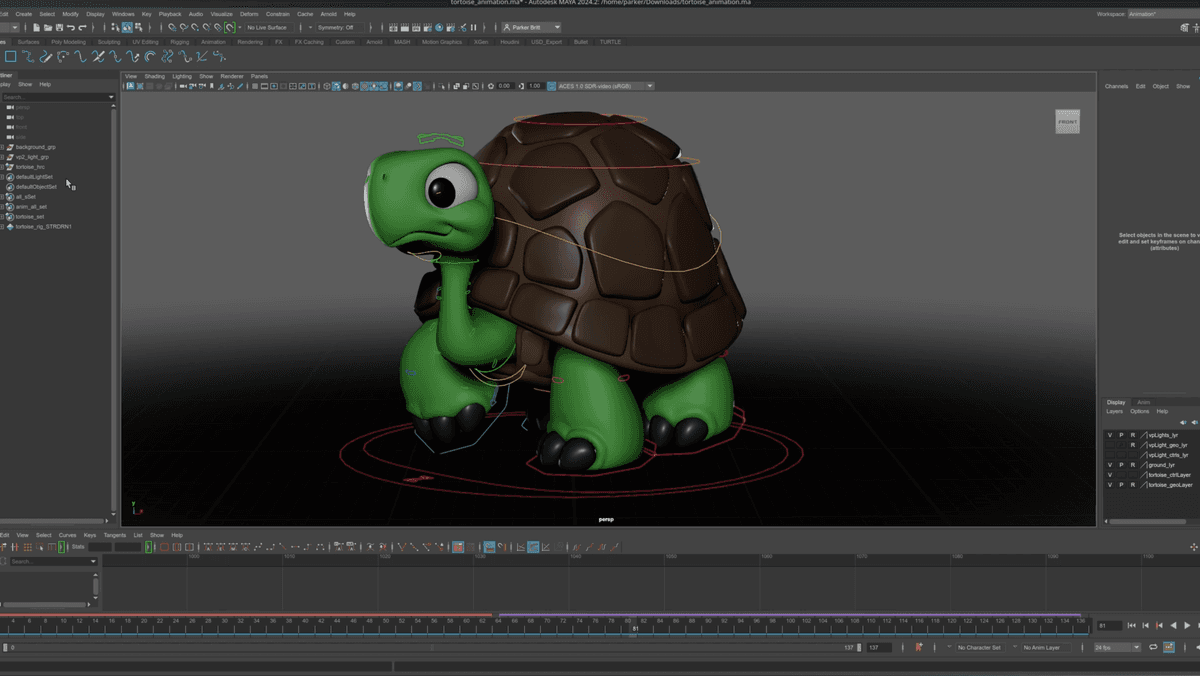Viewport: 1200px width, 676px height.
Task: Click the loop playback icon
Action: point(1153,648)
